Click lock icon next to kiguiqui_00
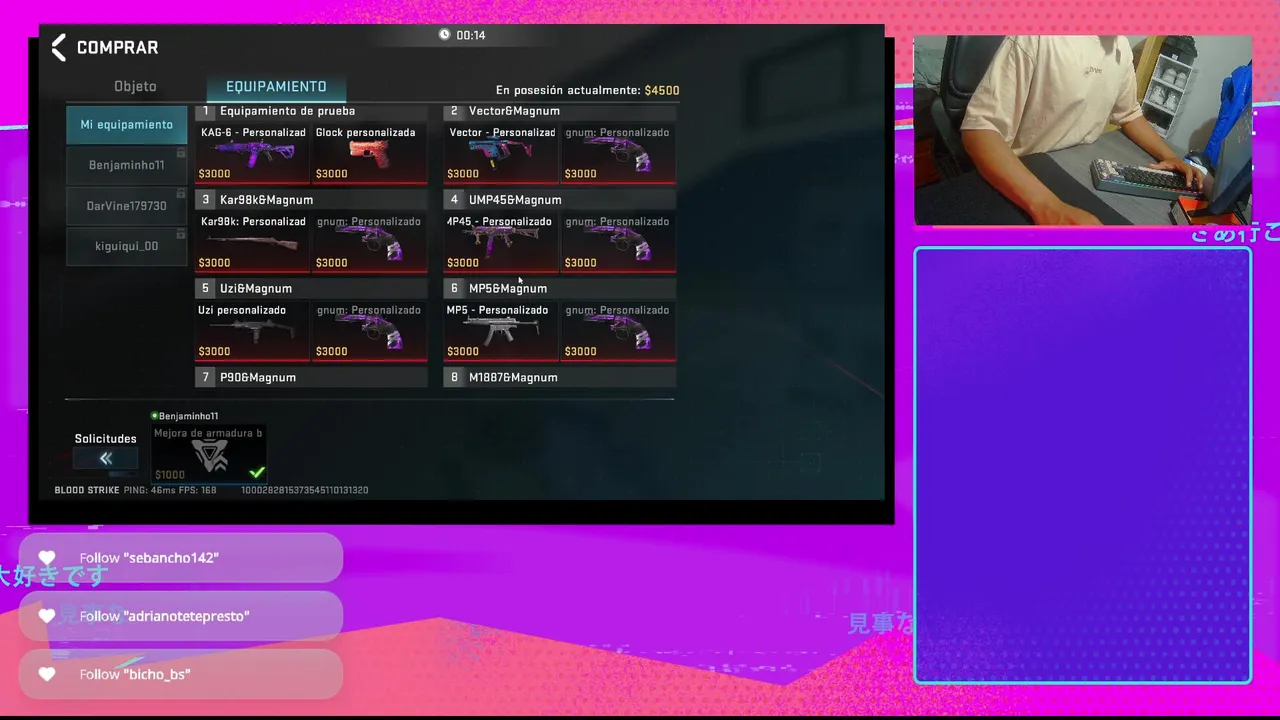1280x720 pixels. (180, 234)
